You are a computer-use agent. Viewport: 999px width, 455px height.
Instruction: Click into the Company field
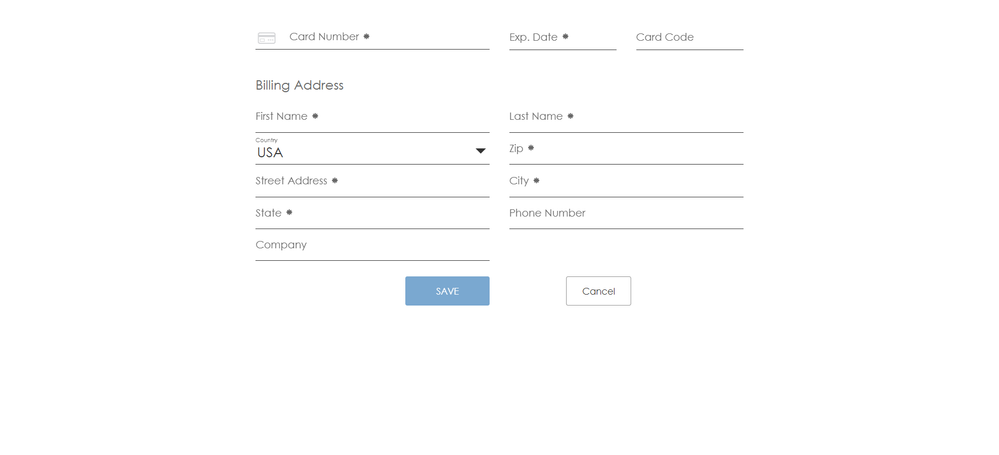point(372,245)
